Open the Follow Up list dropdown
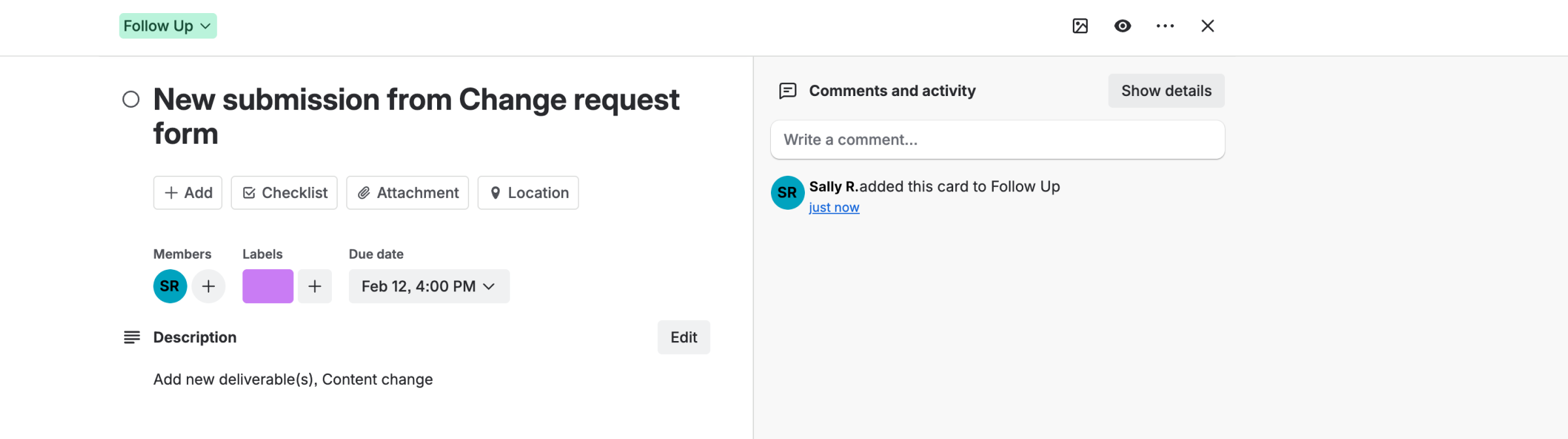 (x=168, y=25)
